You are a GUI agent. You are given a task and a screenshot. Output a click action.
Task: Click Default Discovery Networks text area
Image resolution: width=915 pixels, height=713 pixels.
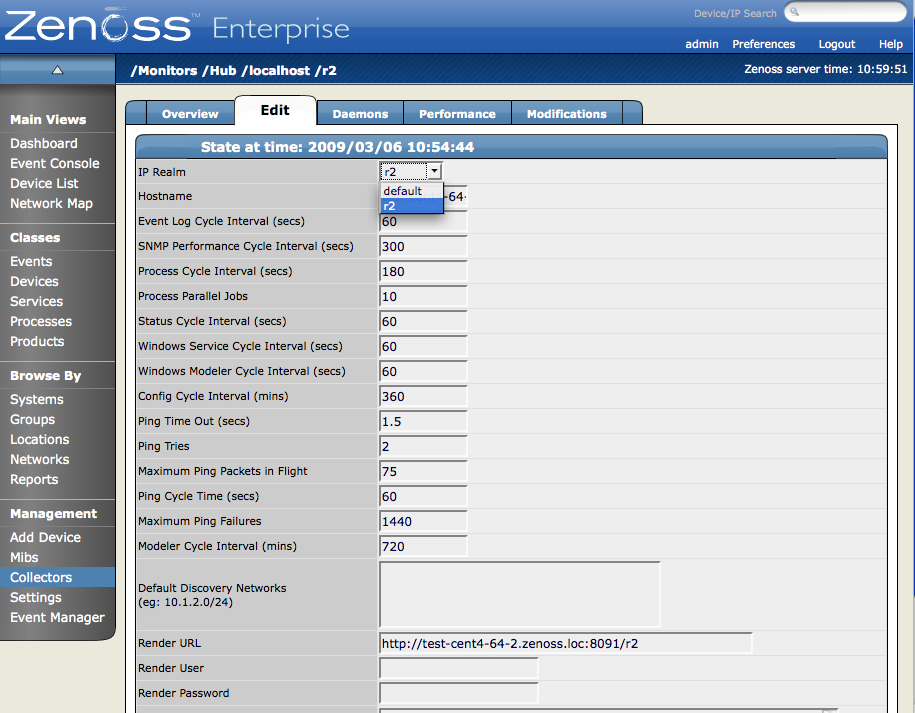pos(519,595)
